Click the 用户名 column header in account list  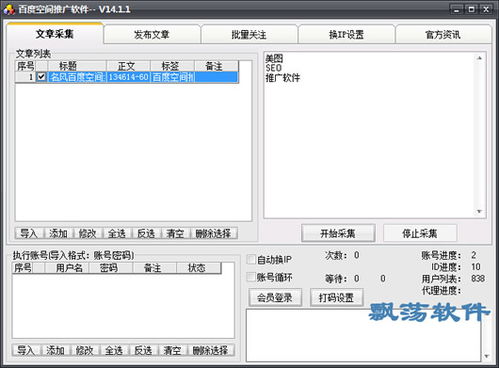point(67,267)
